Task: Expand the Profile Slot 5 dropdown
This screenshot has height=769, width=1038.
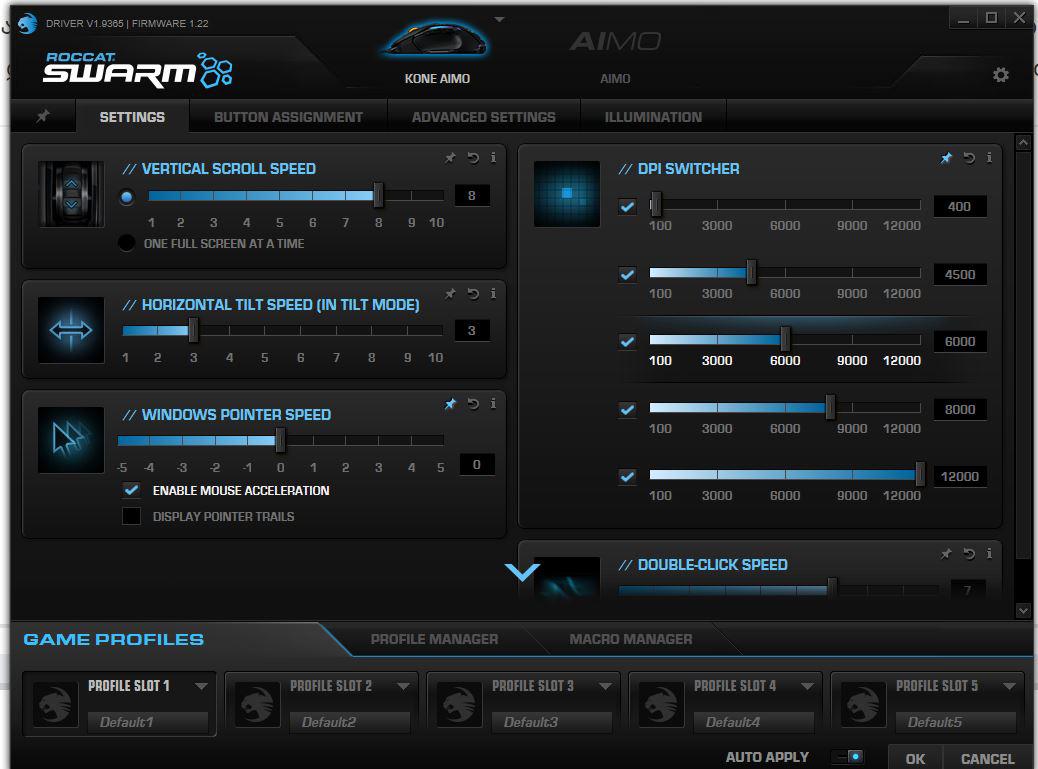Action: tap(1009, 686)
